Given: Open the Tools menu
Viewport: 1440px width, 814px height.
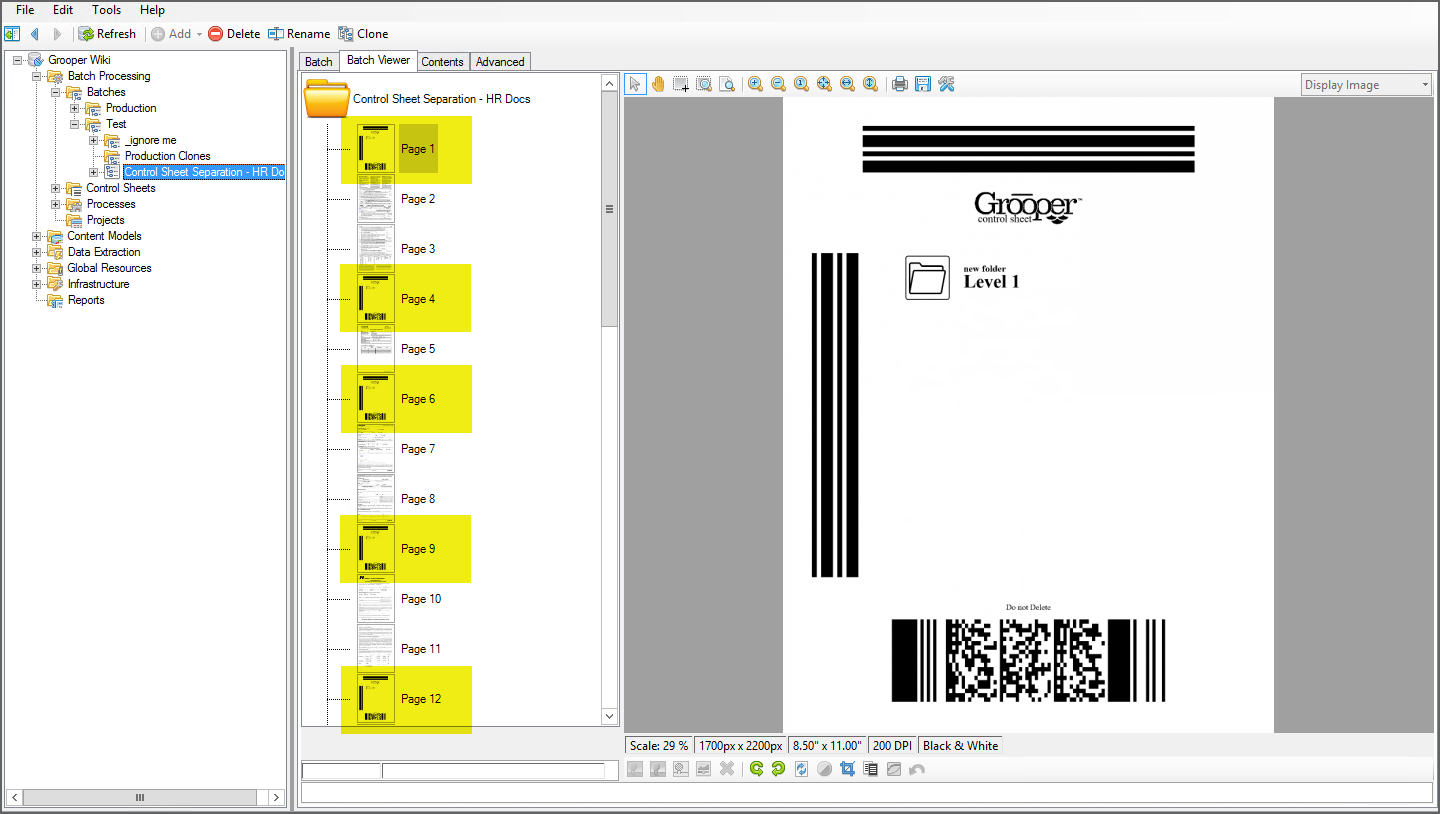Looking at the screenshot, I should [x=107, y=10].
